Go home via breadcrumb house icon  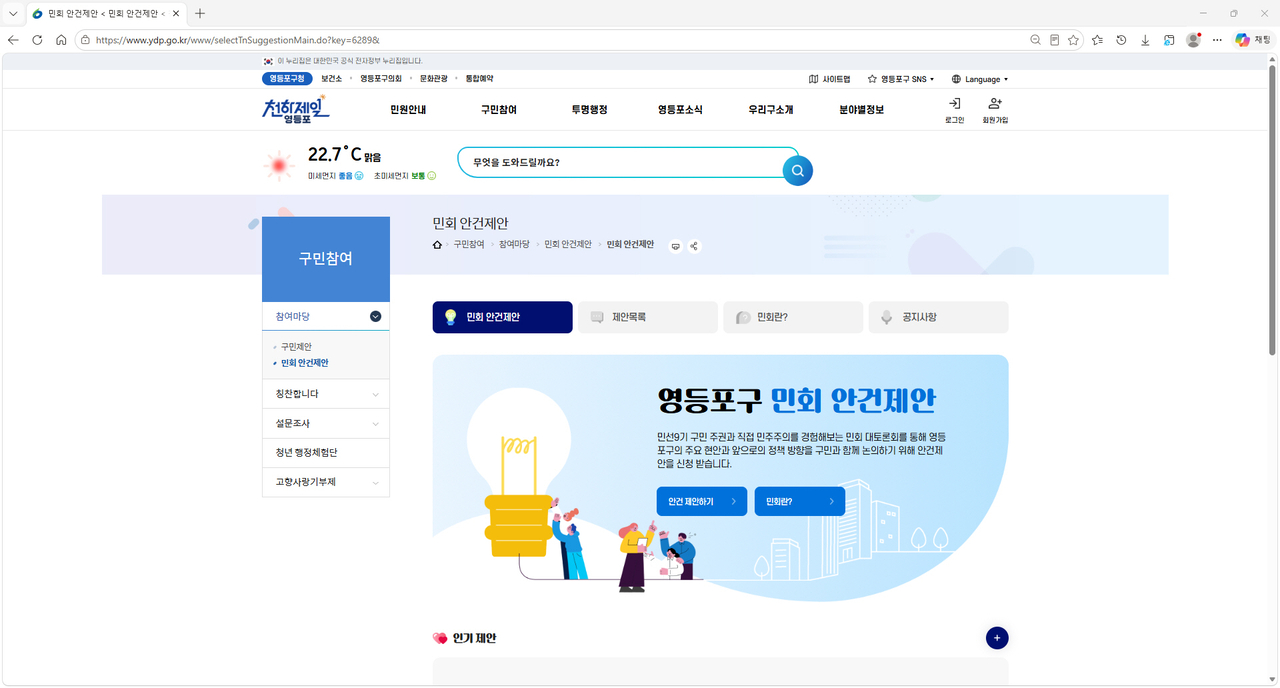point(437,245)
